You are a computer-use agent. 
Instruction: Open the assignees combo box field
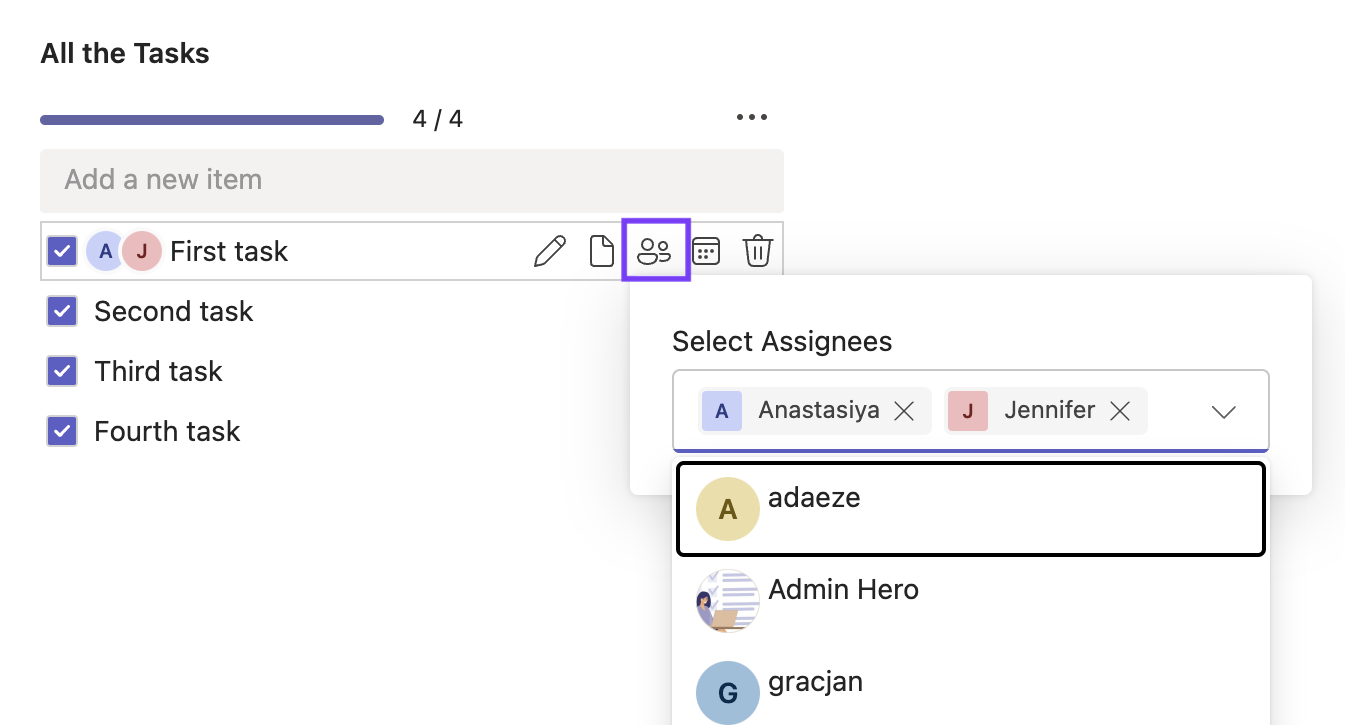(x=970, y=411)
